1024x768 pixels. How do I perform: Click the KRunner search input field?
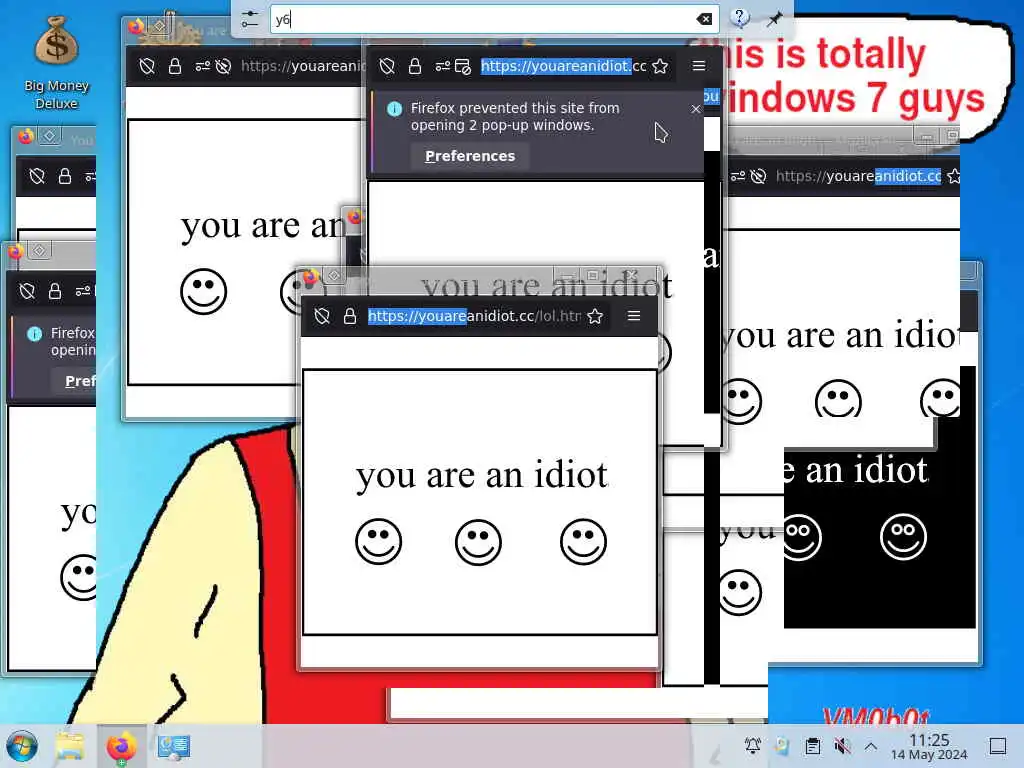(x=494, y=20)
